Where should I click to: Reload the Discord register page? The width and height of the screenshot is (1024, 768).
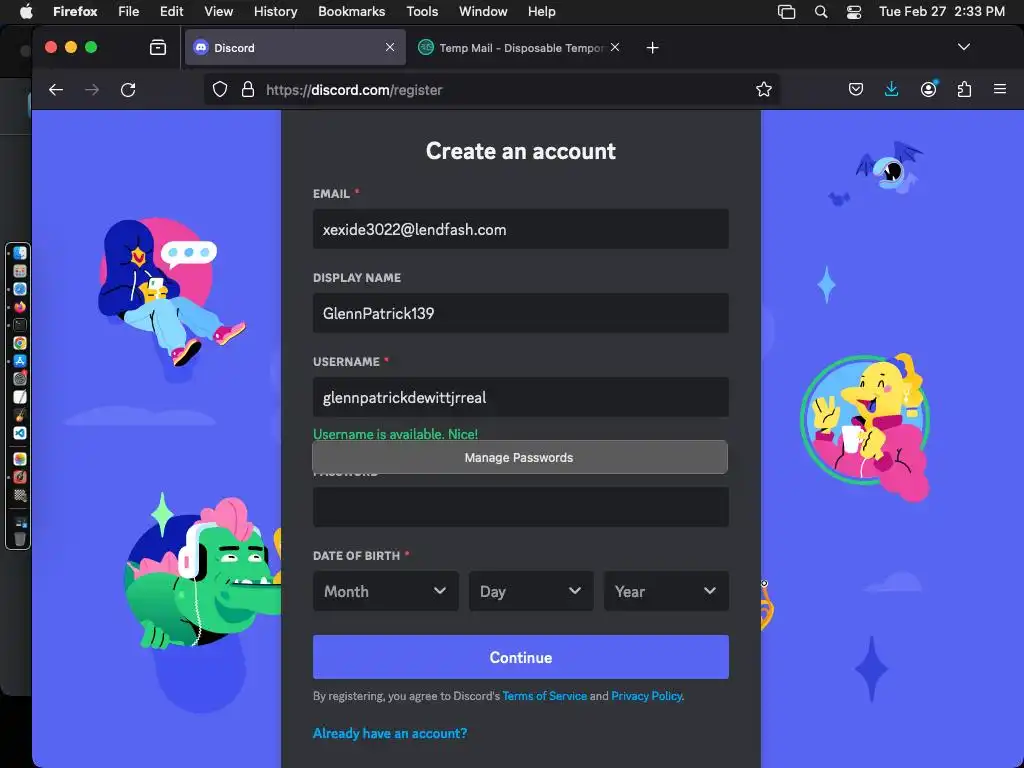[128, 90]
